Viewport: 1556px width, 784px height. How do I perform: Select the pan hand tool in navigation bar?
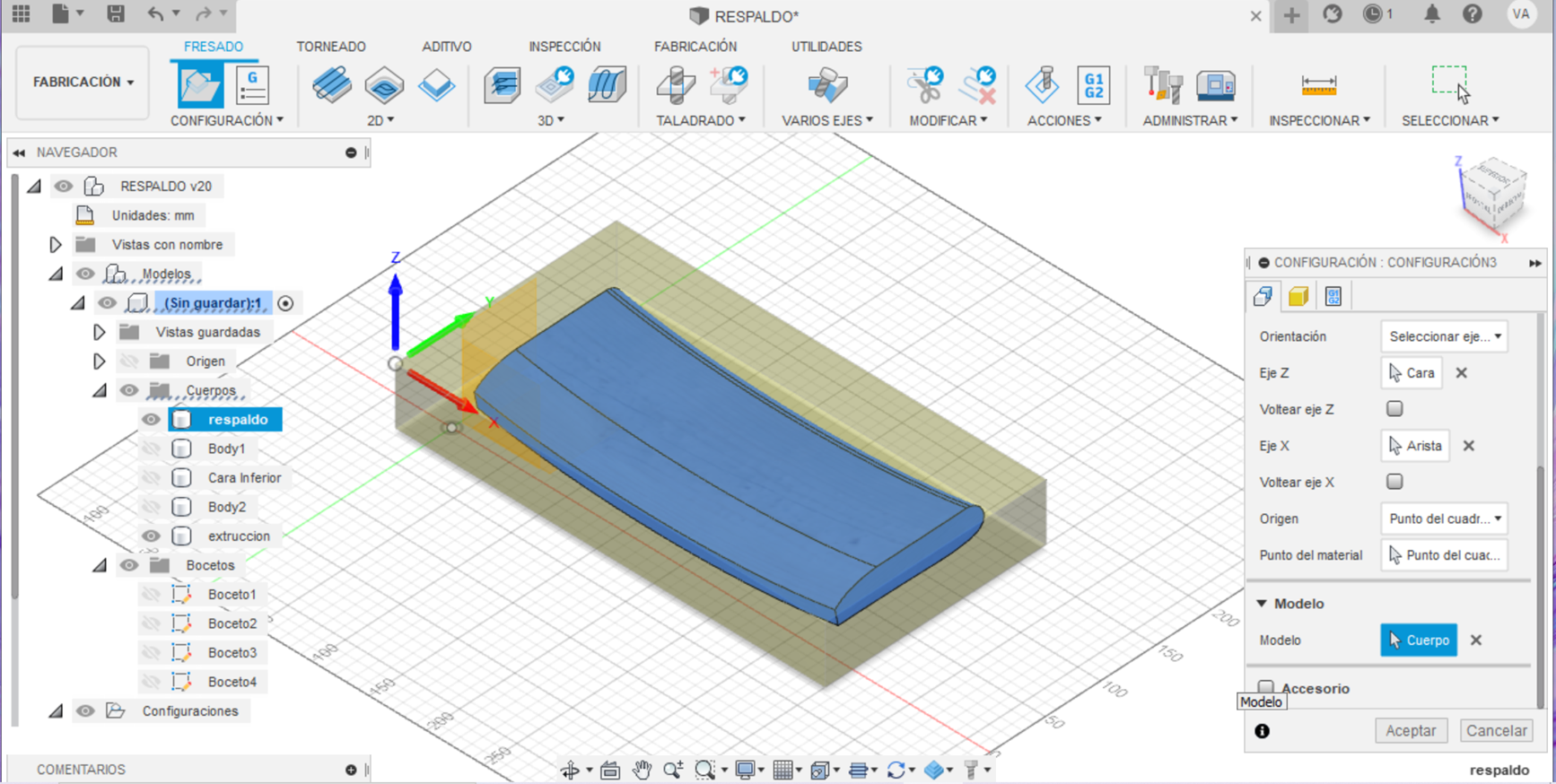click(642, 770)
